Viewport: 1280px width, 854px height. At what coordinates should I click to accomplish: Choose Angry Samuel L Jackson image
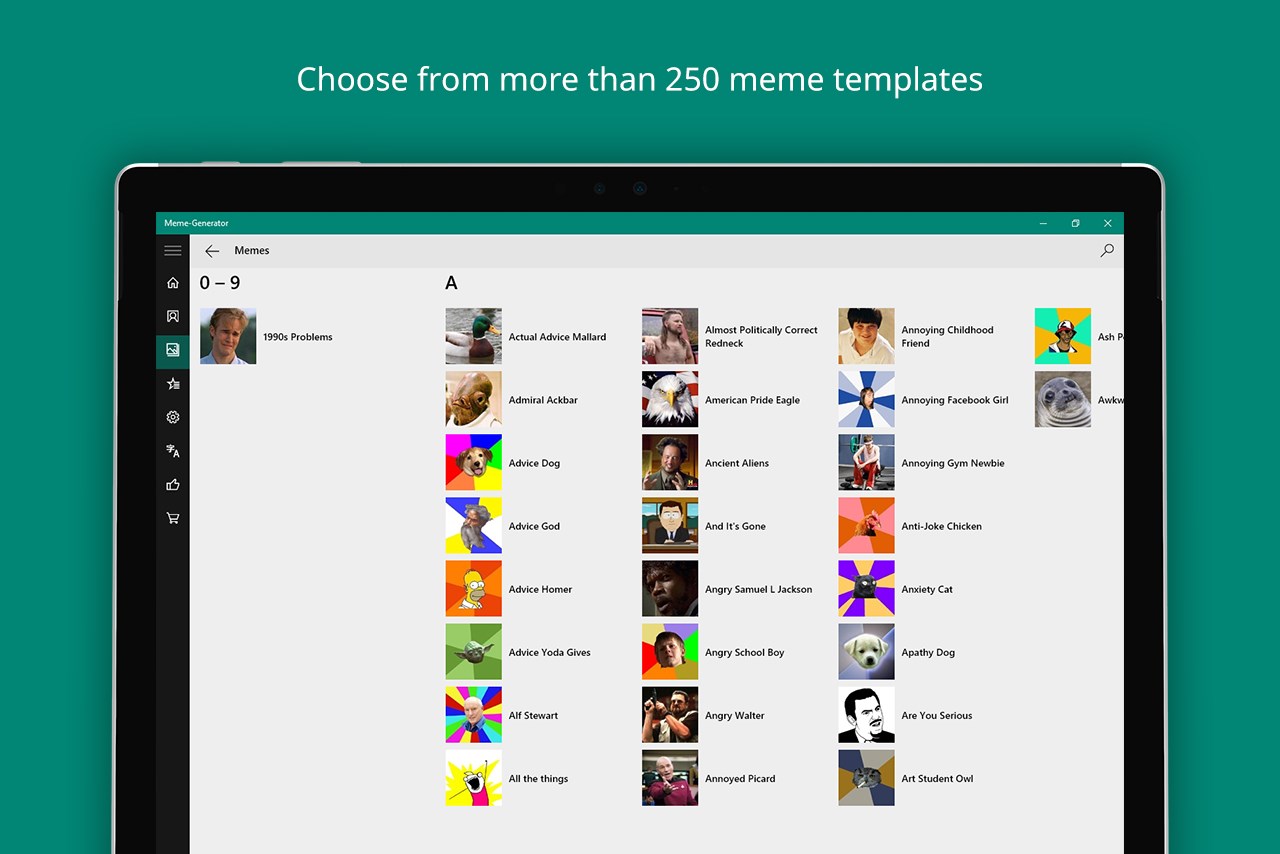pyautogui.click(x=670, y=588)
